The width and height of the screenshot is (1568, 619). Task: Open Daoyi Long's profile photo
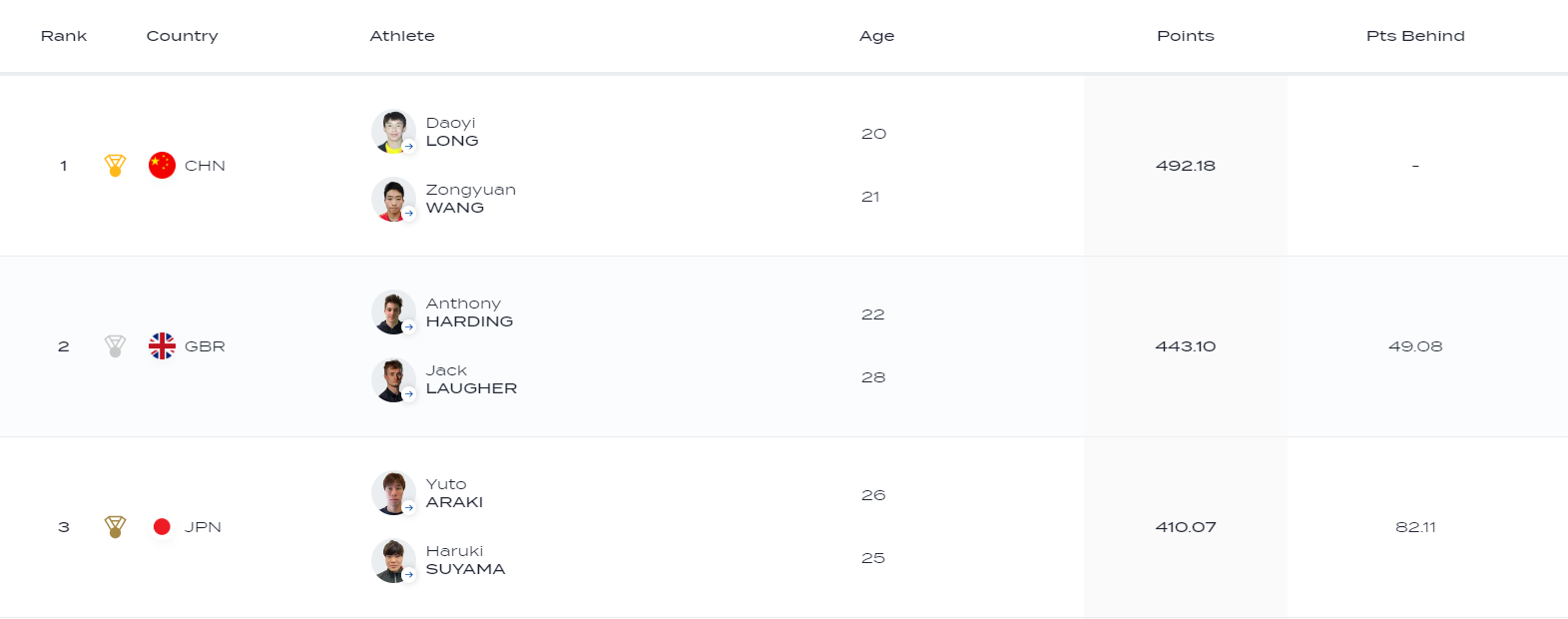tap(393, 132)
